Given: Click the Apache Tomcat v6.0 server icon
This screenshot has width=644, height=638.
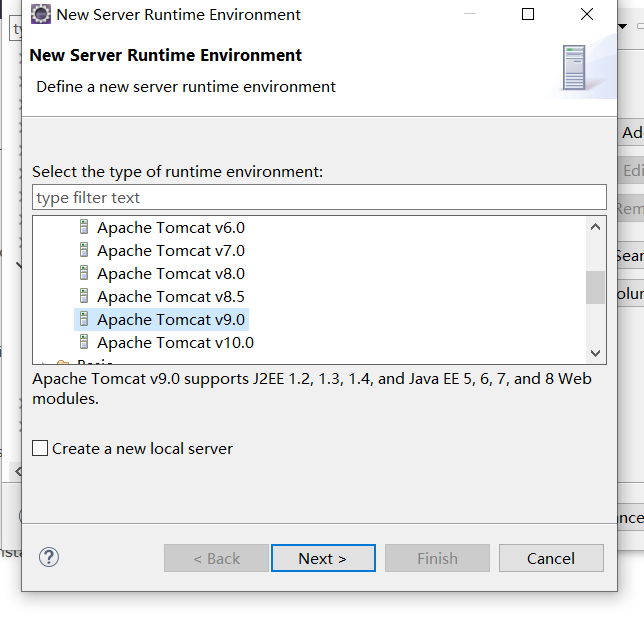Looking at the screenshot, I should [x=84, y=227].
